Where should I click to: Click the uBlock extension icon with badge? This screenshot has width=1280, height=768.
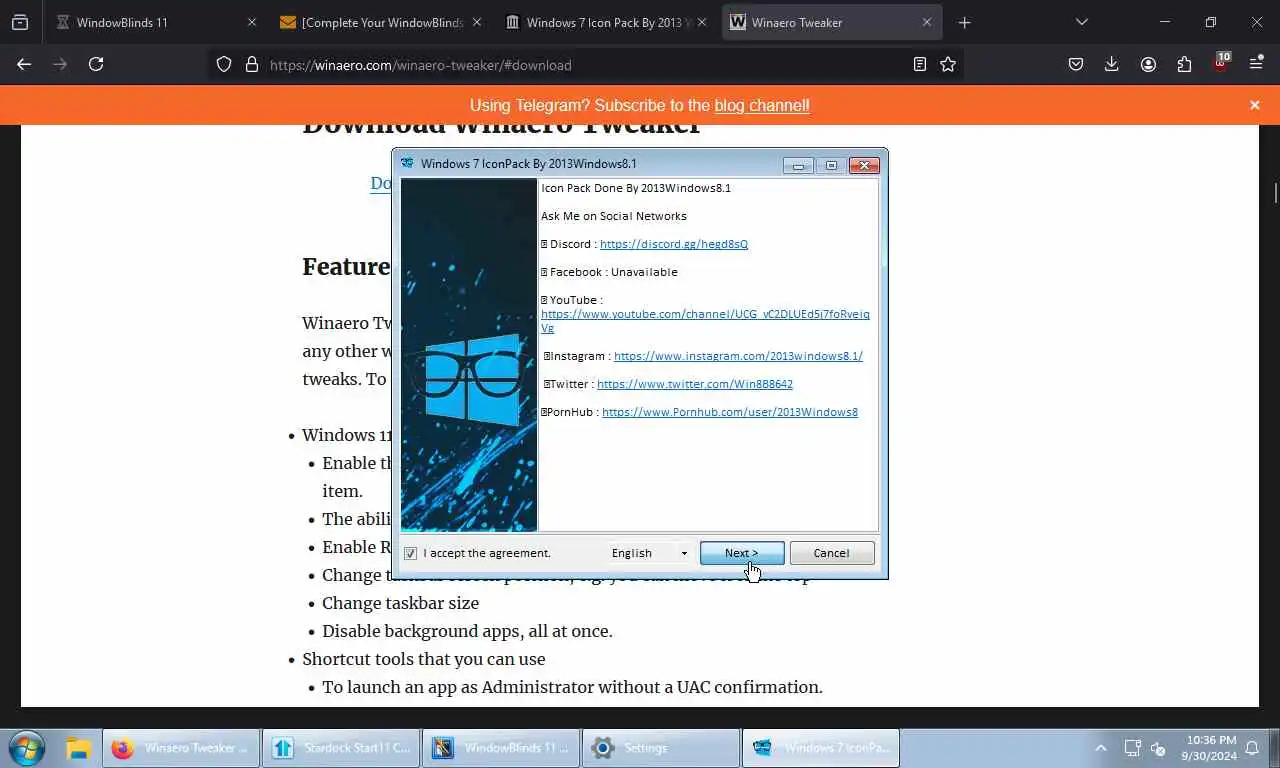(1221, 63)
